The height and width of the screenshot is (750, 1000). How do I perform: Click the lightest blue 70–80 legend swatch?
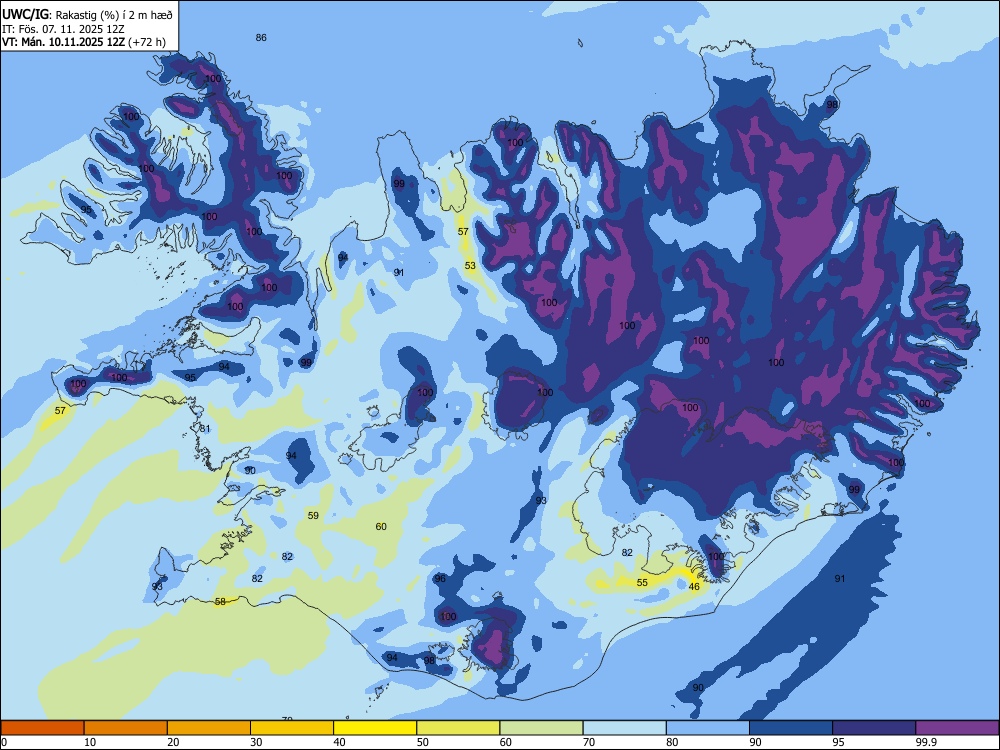point(624,728)
